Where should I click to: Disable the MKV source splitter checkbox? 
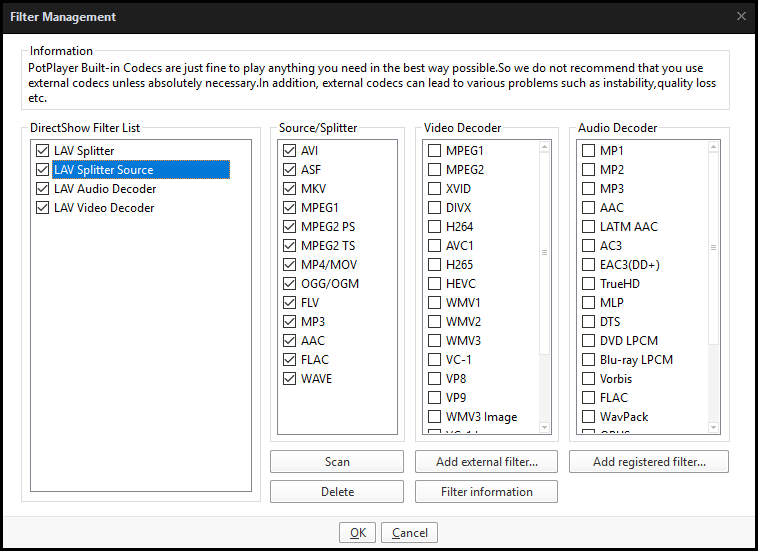tap(290, 188)
